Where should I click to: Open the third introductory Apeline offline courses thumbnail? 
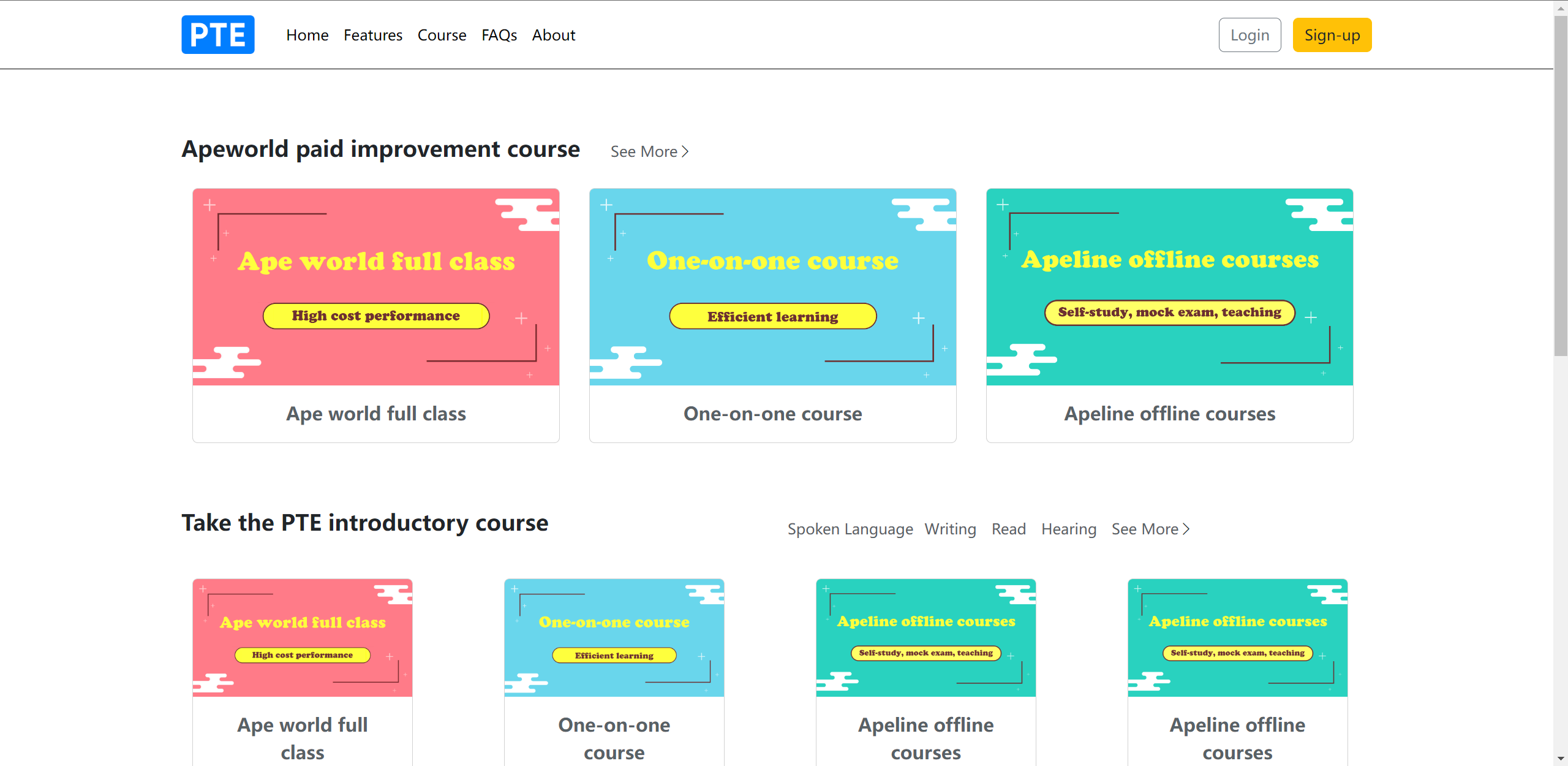(x=926, y=638)
